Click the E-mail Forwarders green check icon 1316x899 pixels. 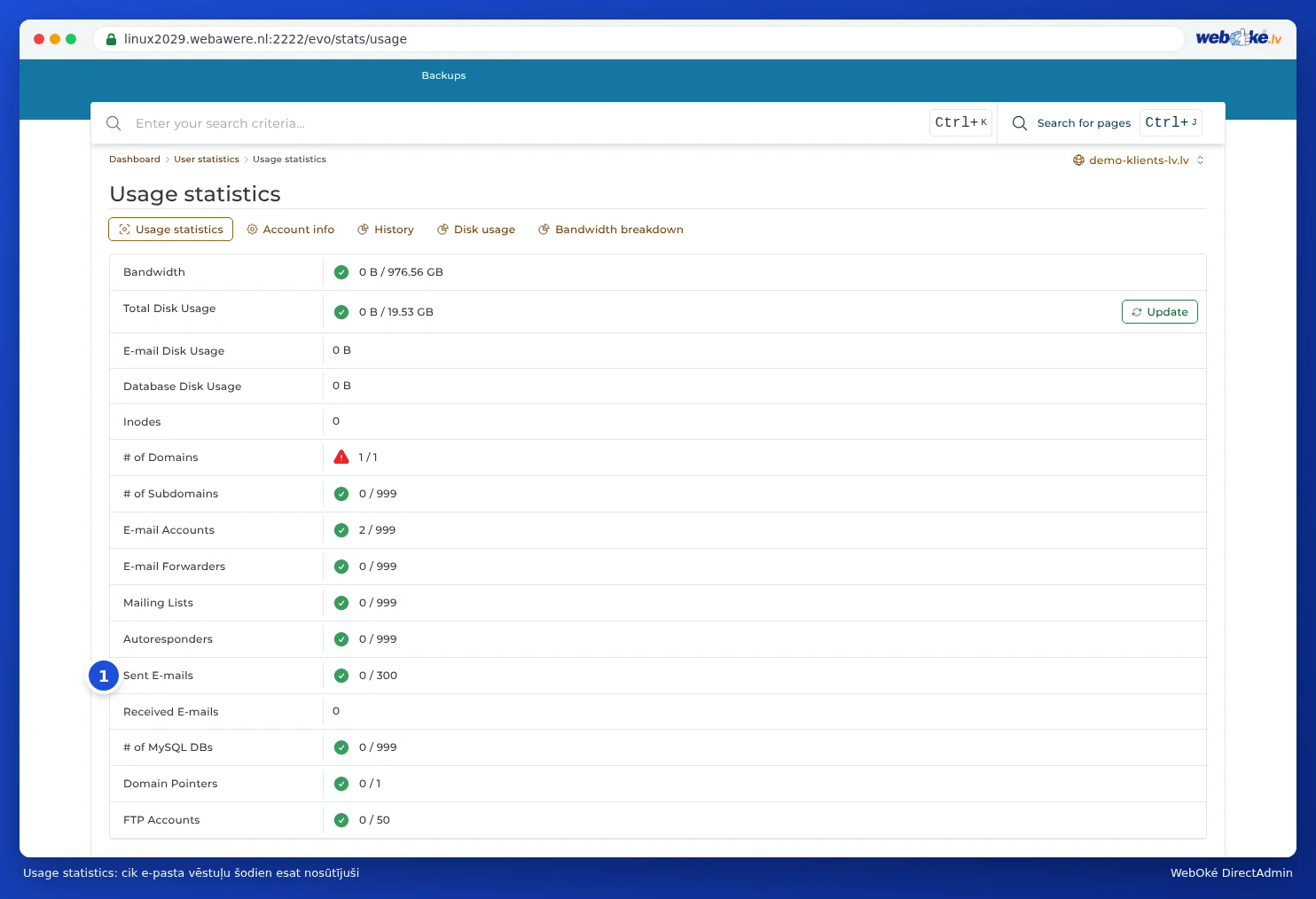pos(341,567)
